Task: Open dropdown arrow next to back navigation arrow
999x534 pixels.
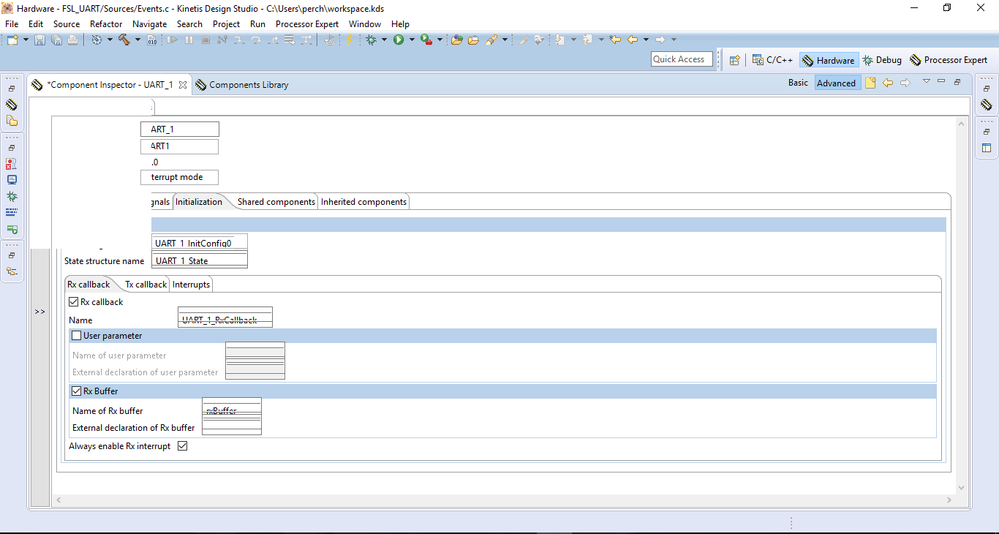Action: 646,40
